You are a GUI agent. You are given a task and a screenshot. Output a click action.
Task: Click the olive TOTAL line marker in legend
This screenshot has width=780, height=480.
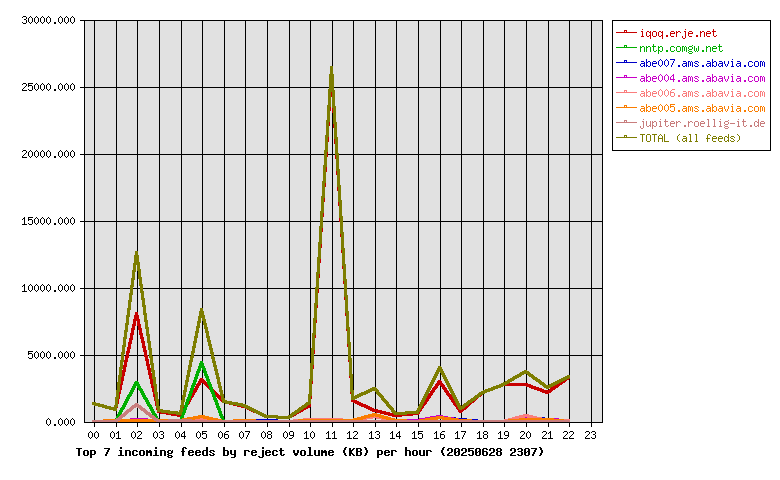pos(626,137)
